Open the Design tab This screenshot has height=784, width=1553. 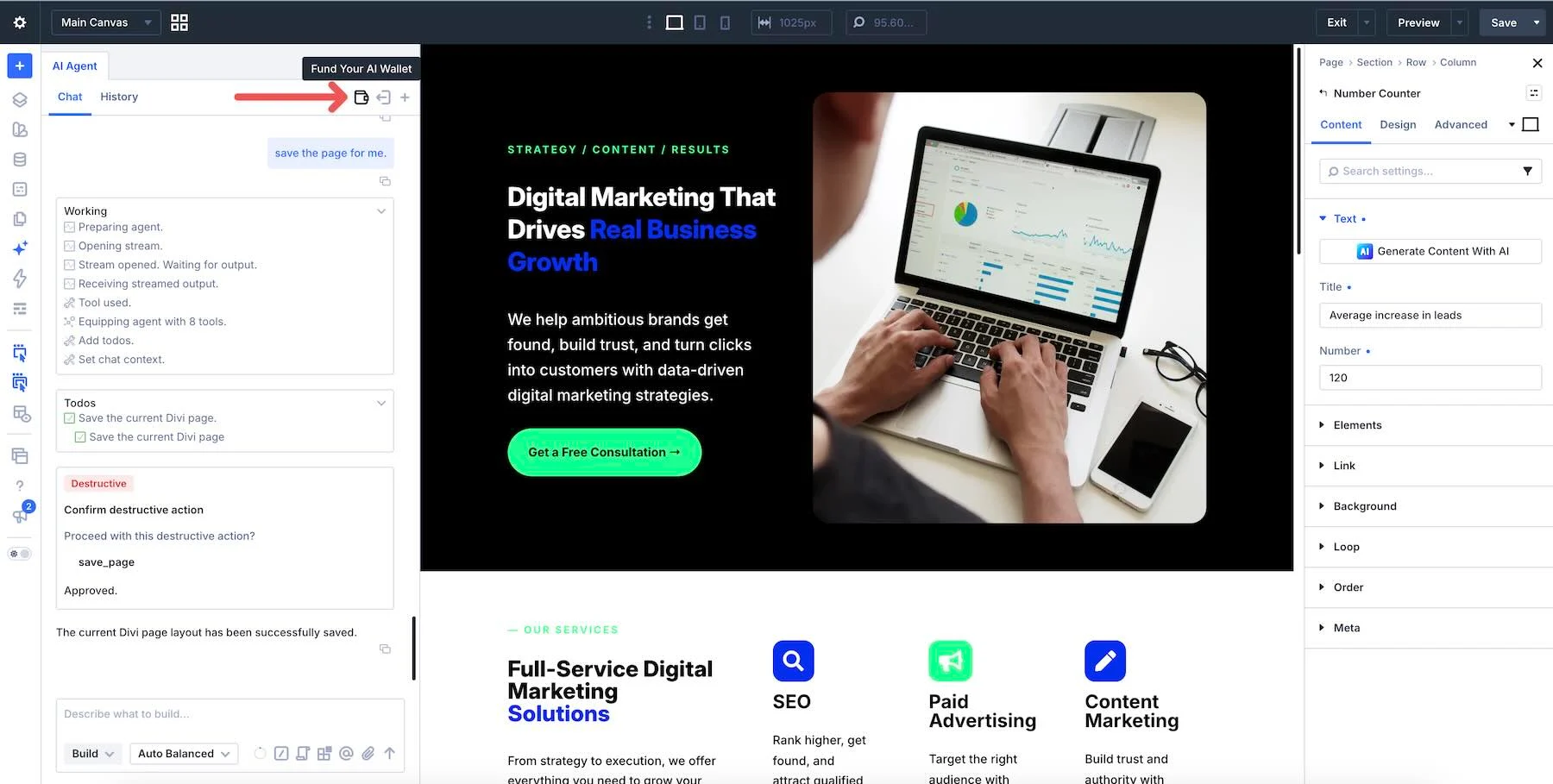coord(1398,124)
